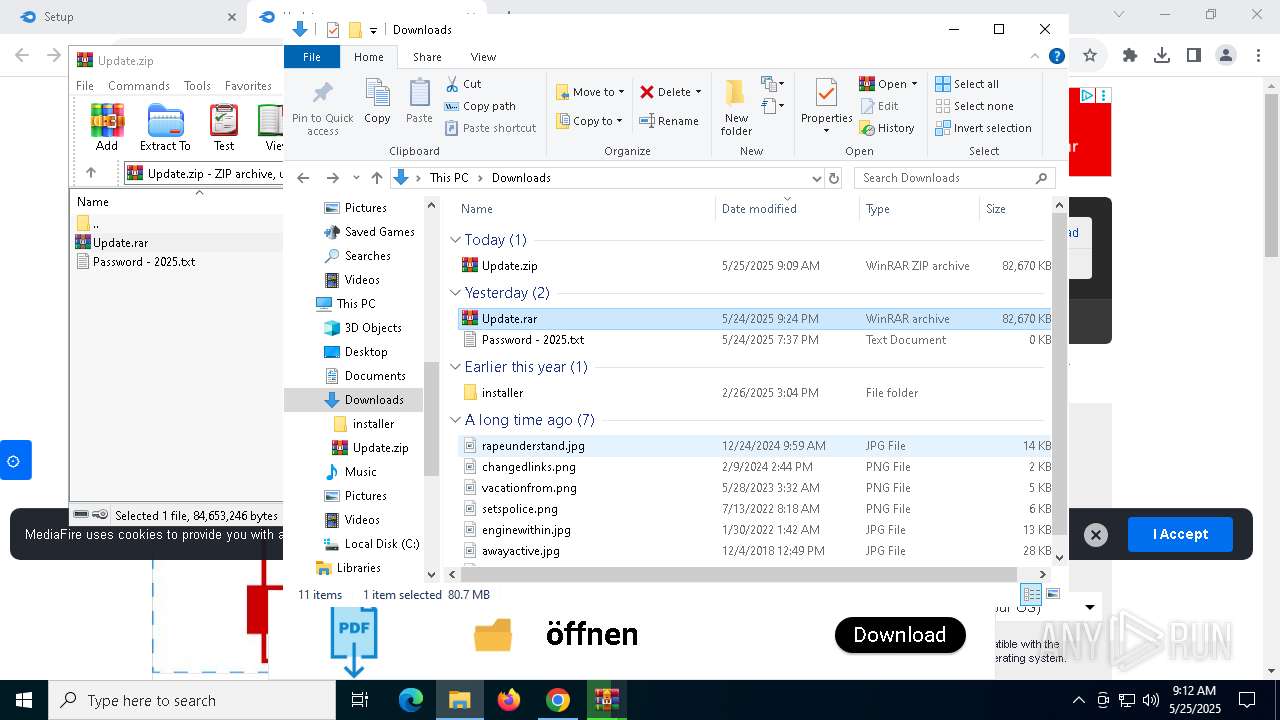The height and width of the screenshot is (720, 1280).
Task: Click Windows taskbar search box
Action: [x=192, y=700]
